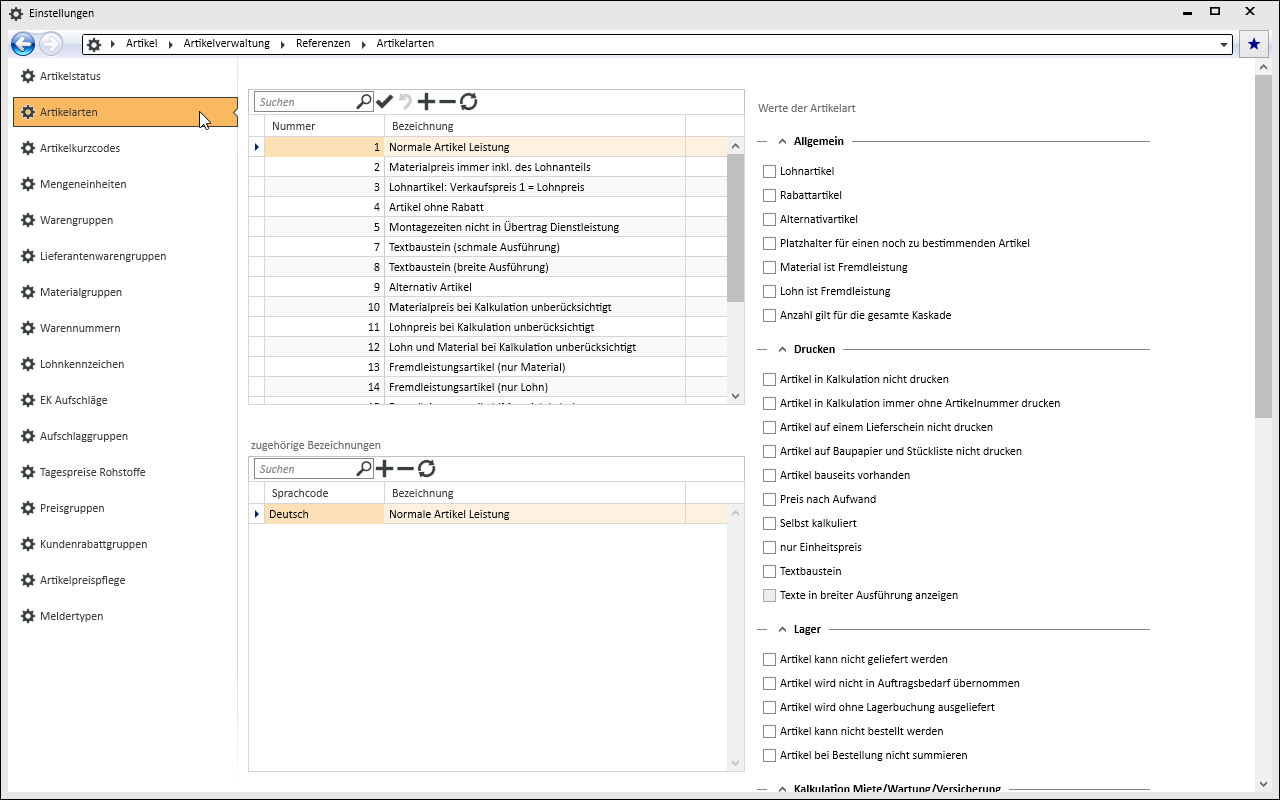Click gear icon next to Warennummern

28,328
